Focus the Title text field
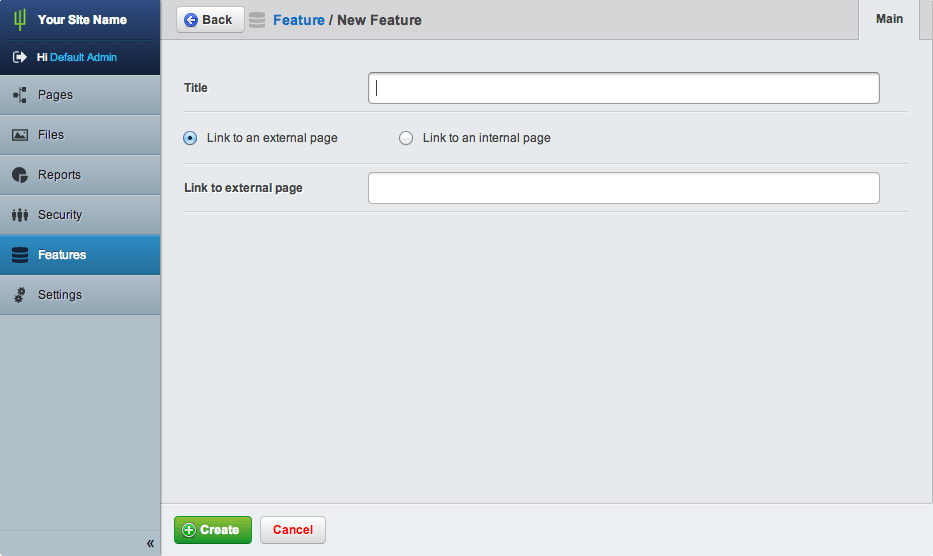 (x=623, y=88)
